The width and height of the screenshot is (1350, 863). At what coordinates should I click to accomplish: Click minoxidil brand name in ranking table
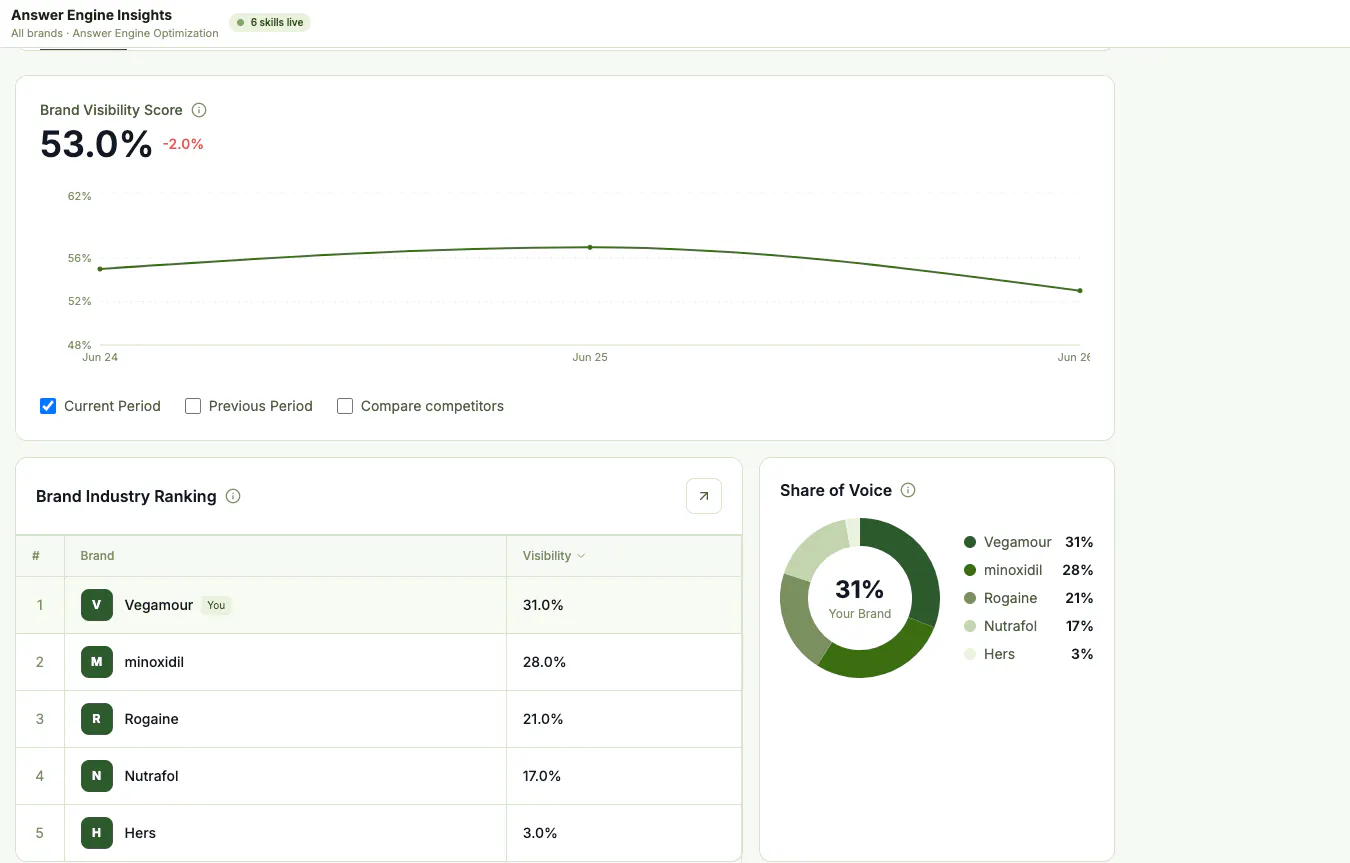[x=154, y=662]
